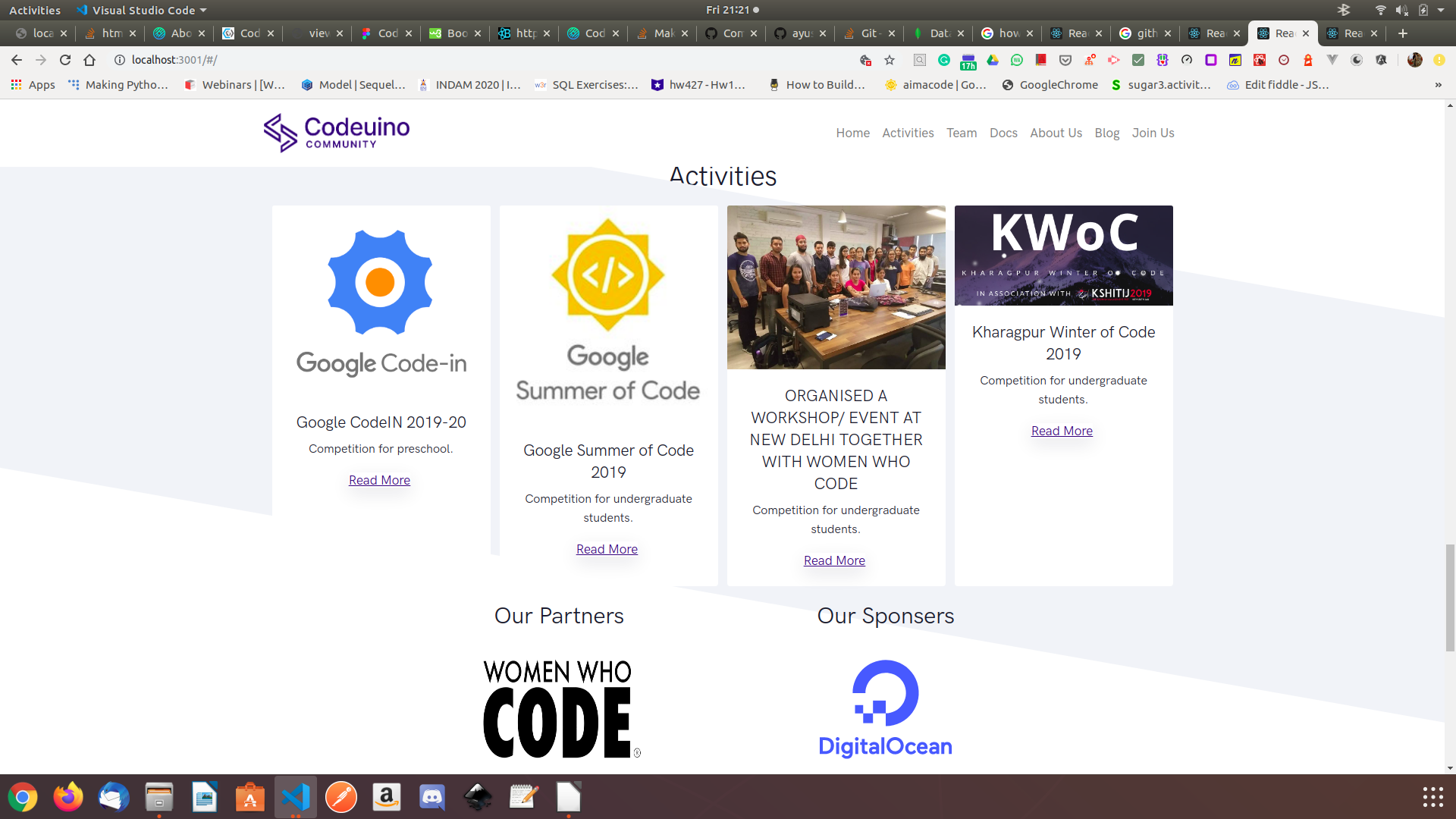Image resolution: width=1456 pixels, height=819 pixels.
Task: Click the address bar URL field
Action: (x=485, y=60)
